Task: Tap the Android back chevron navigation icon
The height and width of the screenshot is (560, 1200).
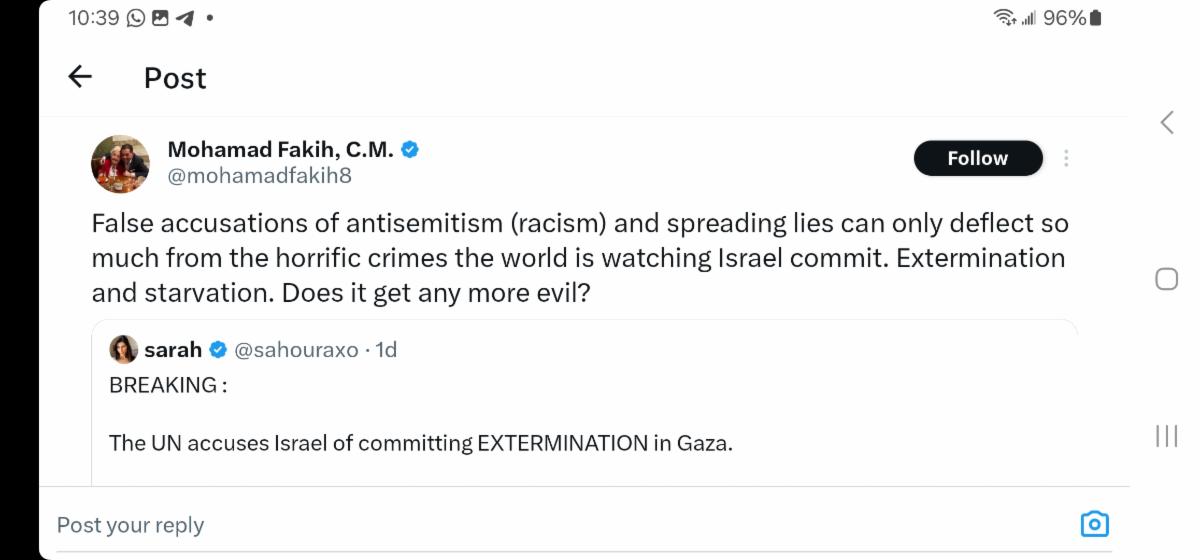Action: pos(1166,122)
